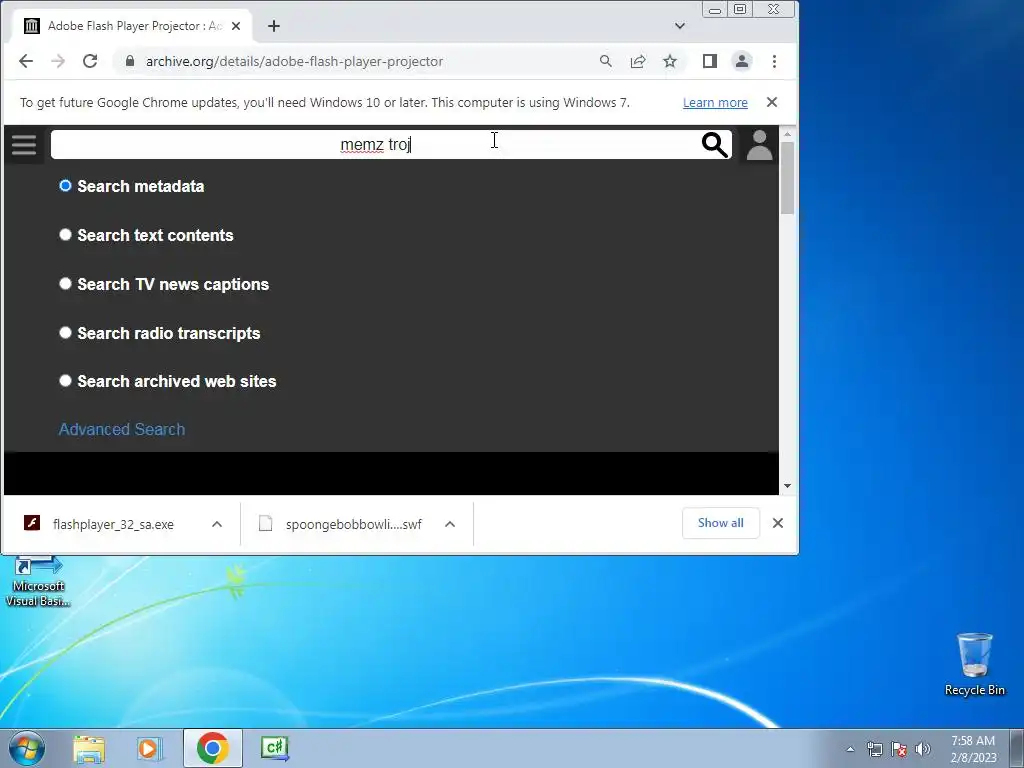The image size is (1024, 768).
Task: Select Search TV news captions option
Action: [x=65, y=284]
